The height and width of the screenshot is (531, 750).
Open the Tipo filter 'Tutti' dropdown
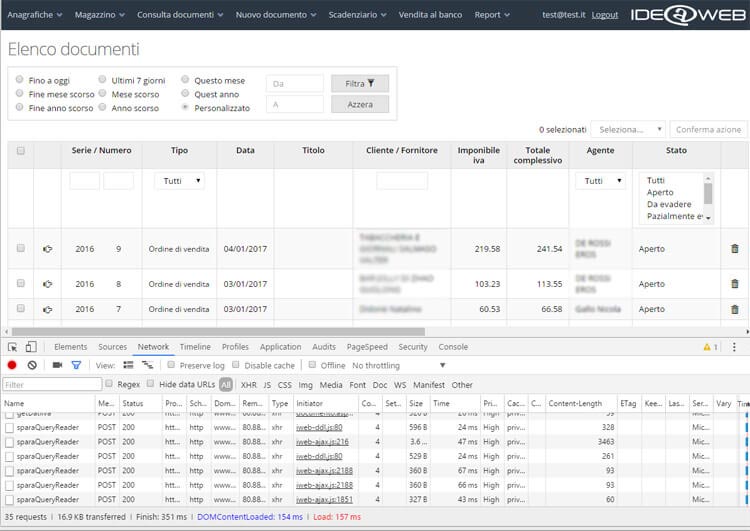(180, 181)
